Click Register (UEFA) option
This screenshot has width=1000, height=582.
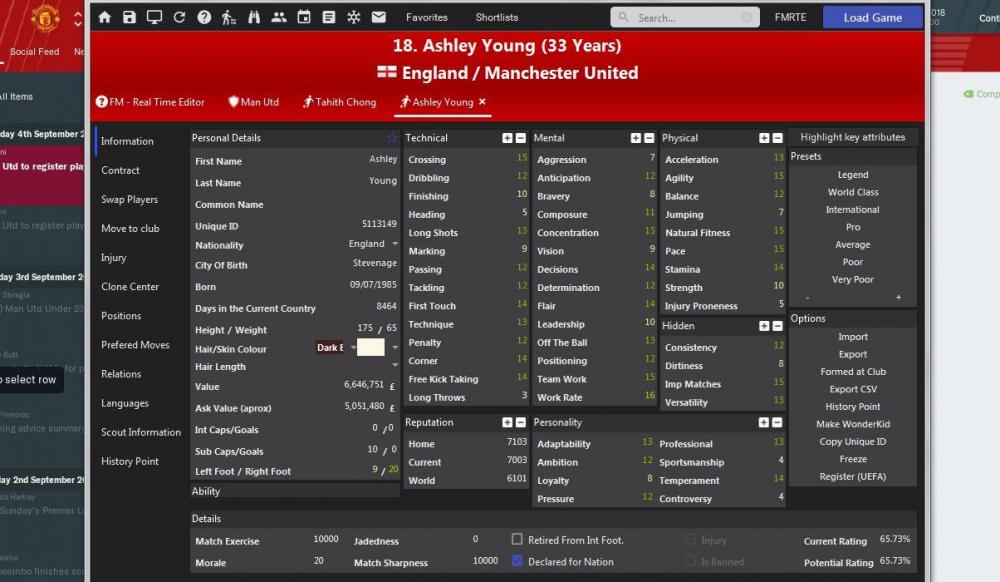(853, 476)
